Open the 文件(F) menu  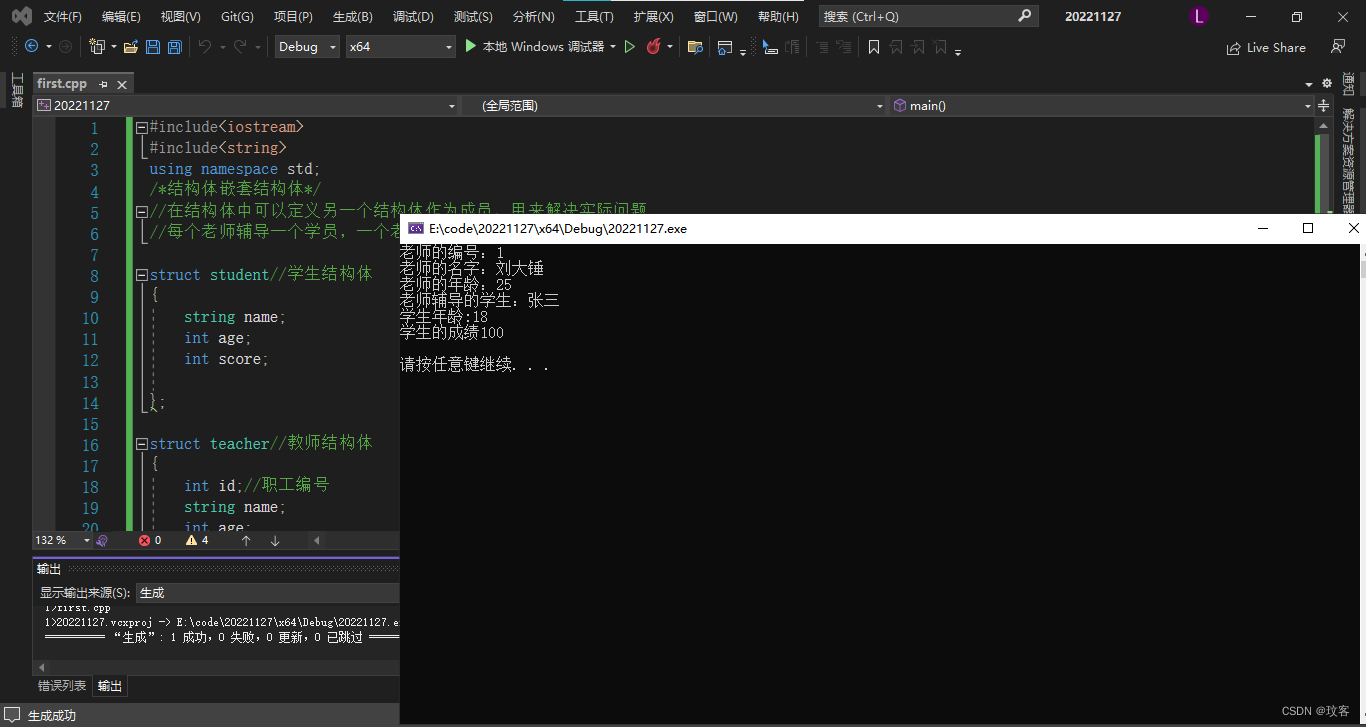coord(63,16)
